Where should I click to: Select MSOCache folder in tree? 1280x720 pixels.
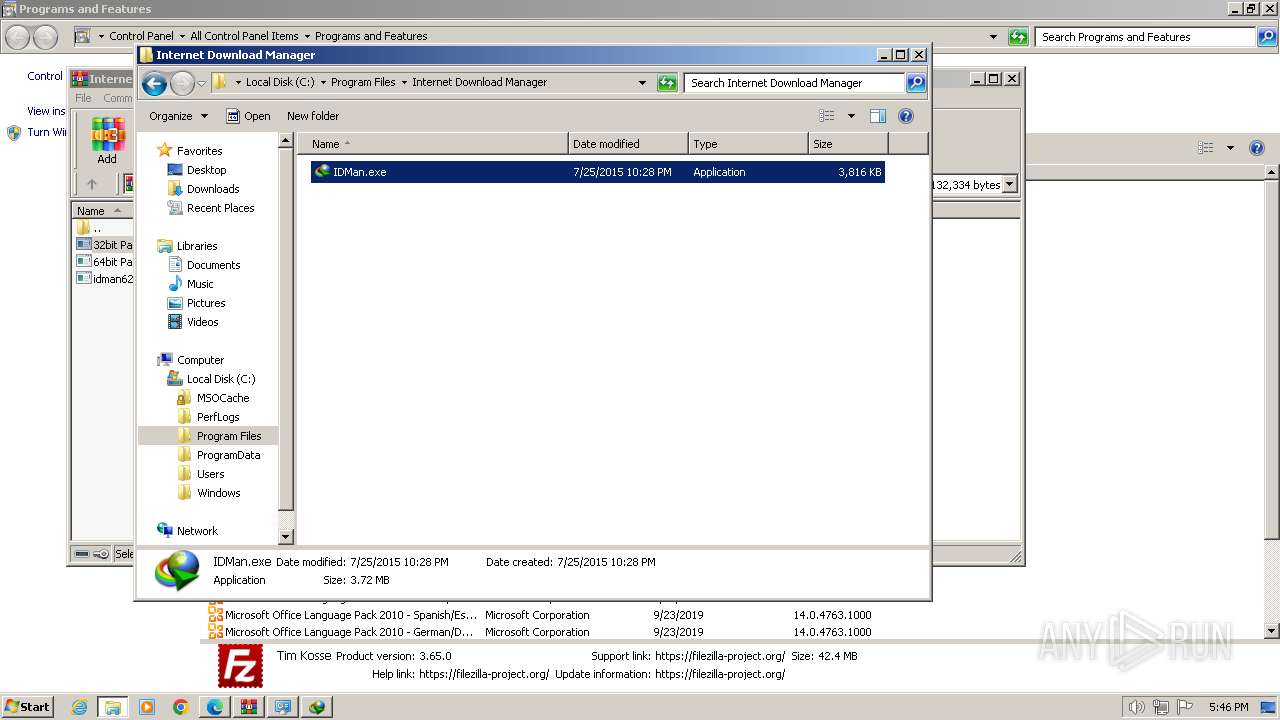pos(222,398)
